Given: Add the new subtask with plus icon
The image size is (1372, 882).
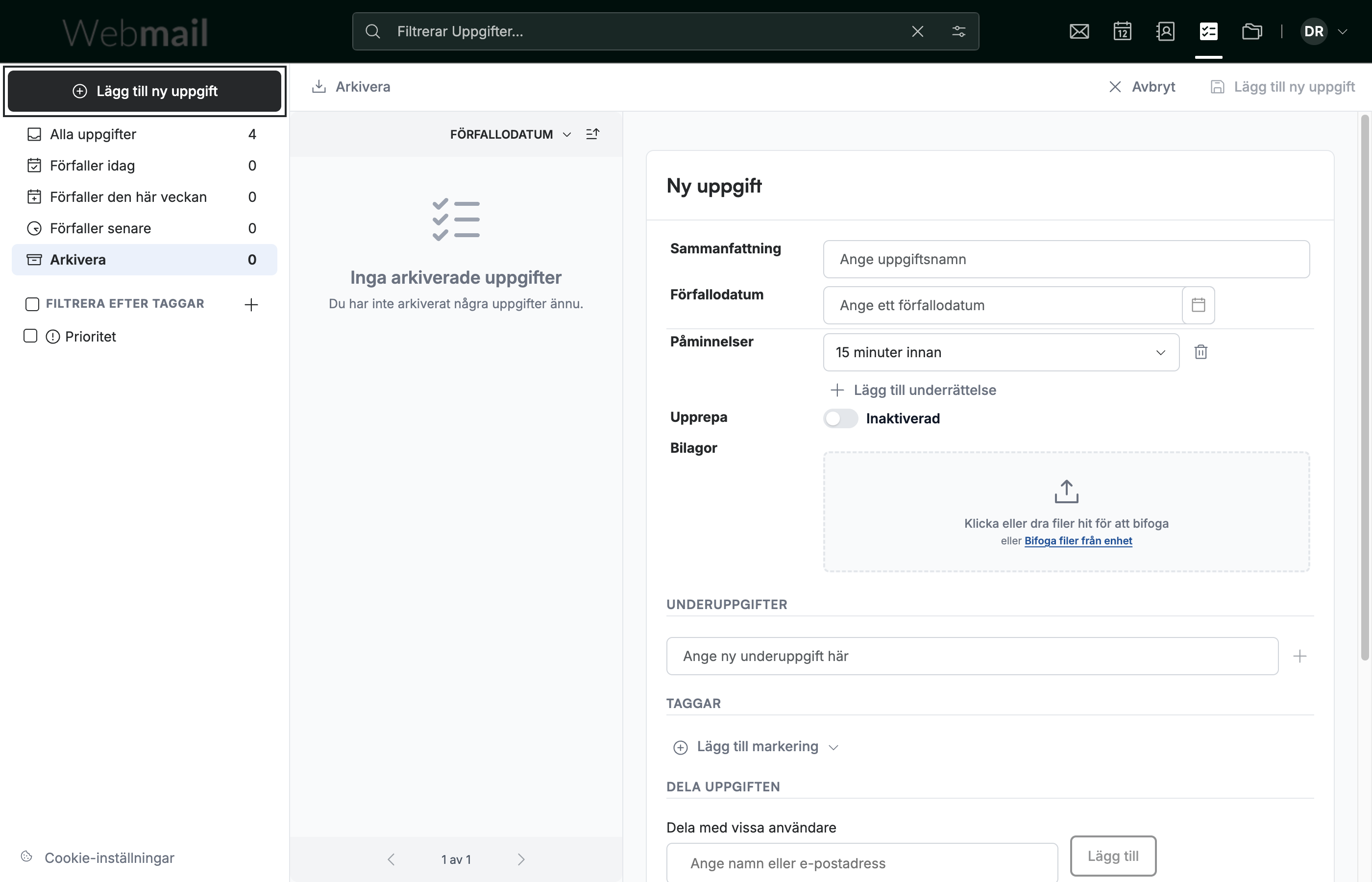Looking at the screenshot, I should [1300, 656].
